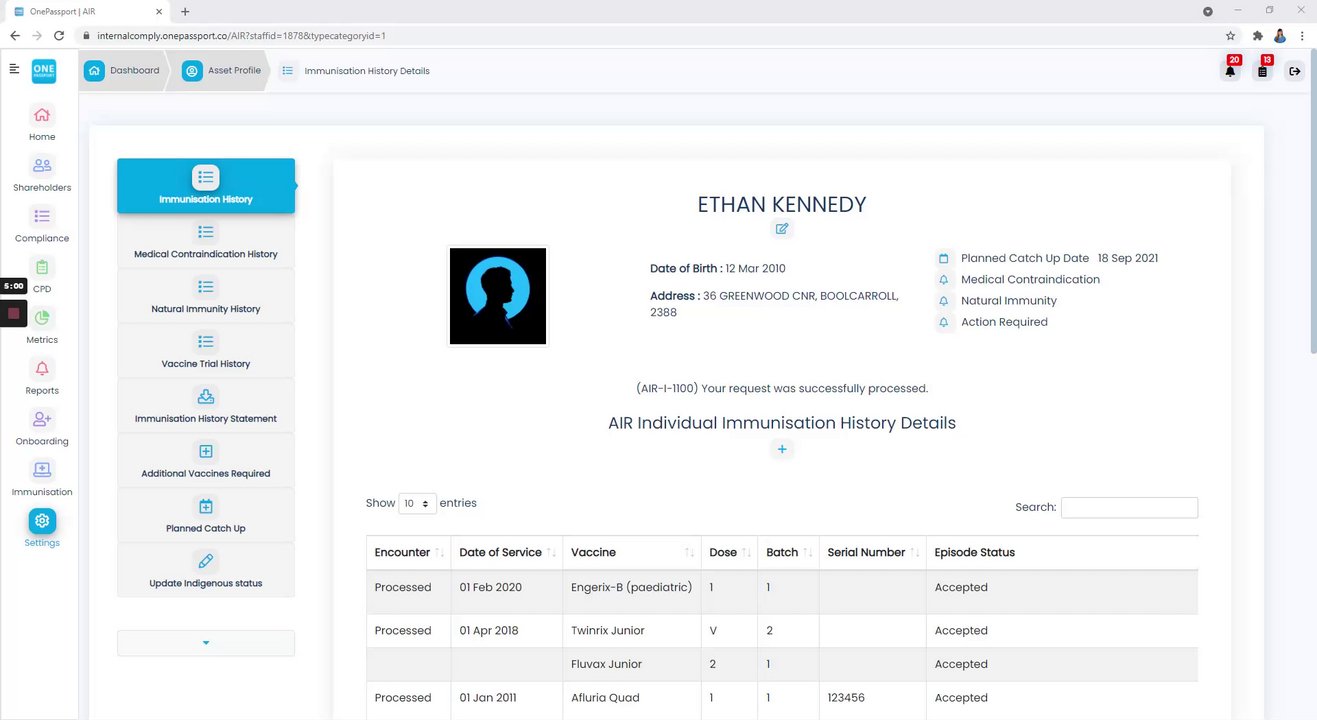Click the 01 Apr 2018 date cell
The width and height of the screenshot is (1317, 720).
[507, 631]
